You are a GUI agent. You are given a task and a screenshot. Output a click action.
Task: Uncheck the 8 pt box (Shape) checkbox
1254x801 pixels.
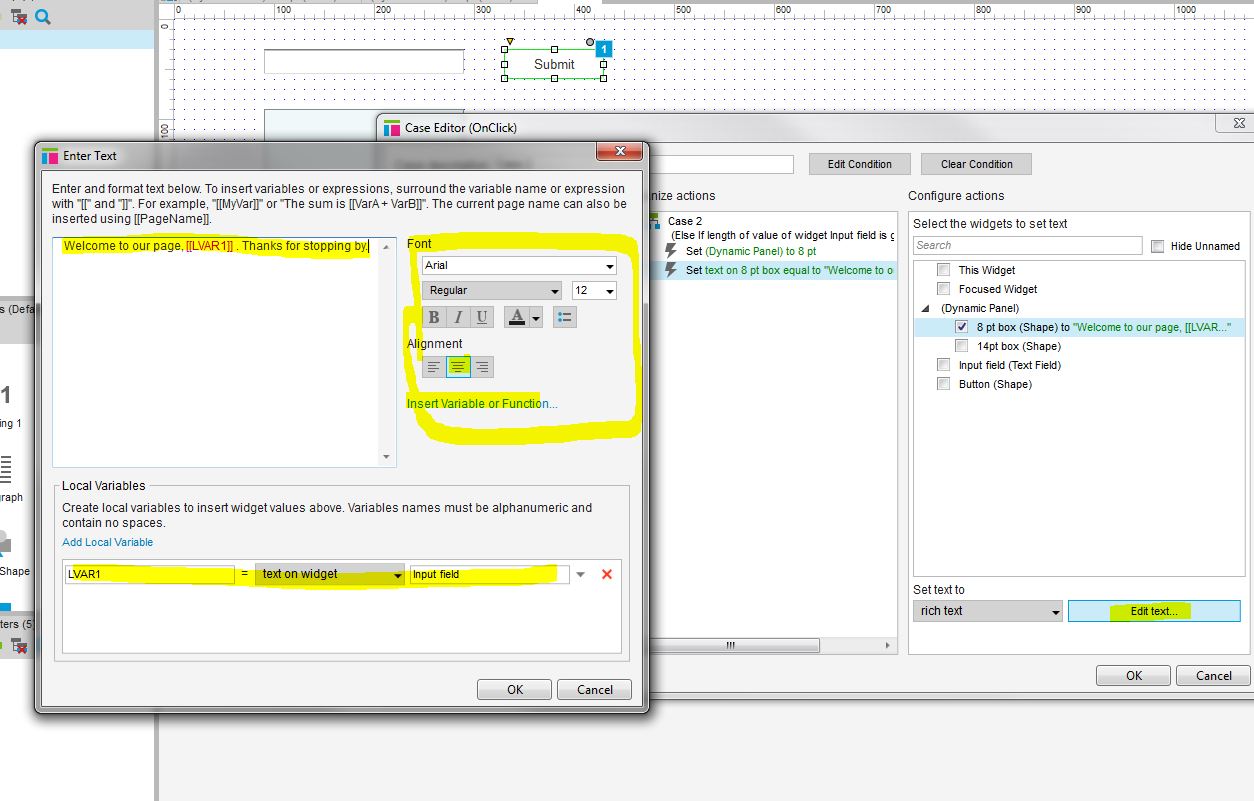pyautogui.click(x=962, y=327)
